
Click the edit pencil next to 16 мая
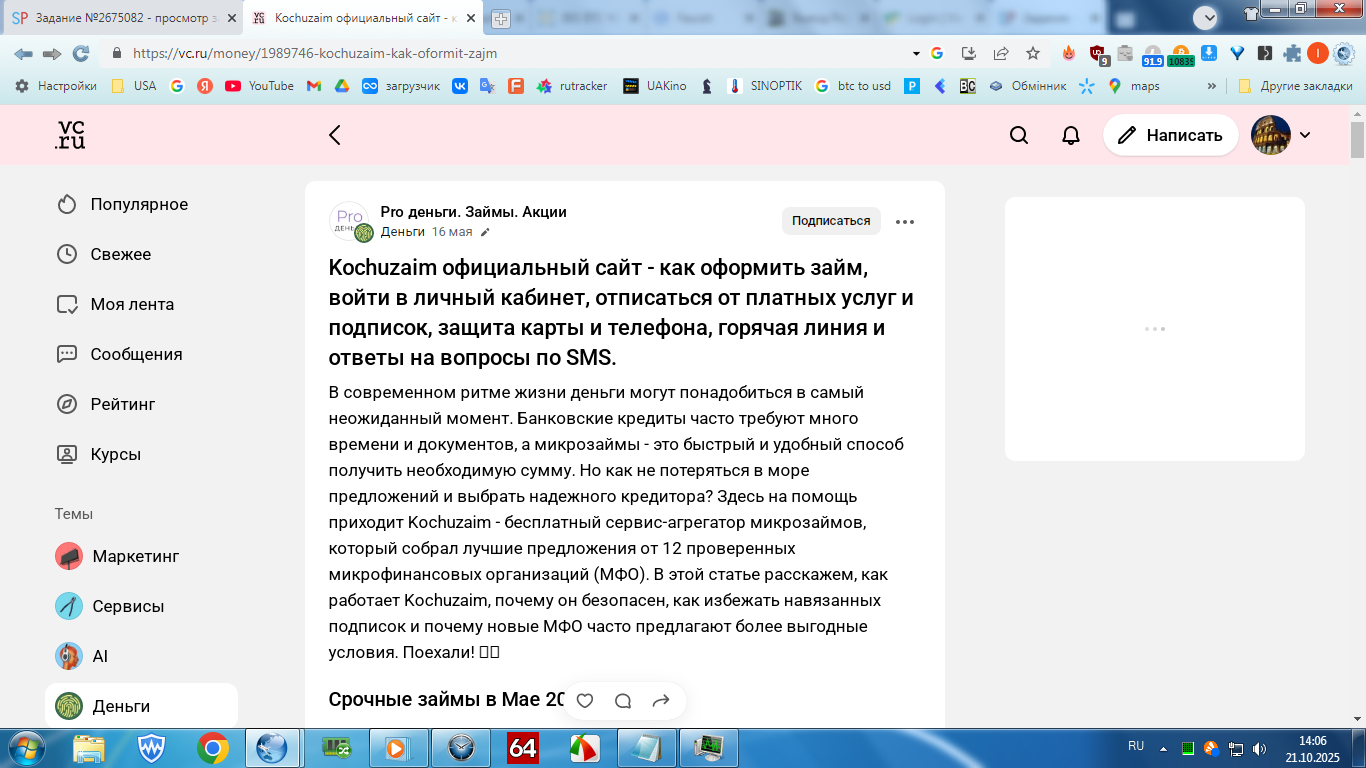click(486, 232)
